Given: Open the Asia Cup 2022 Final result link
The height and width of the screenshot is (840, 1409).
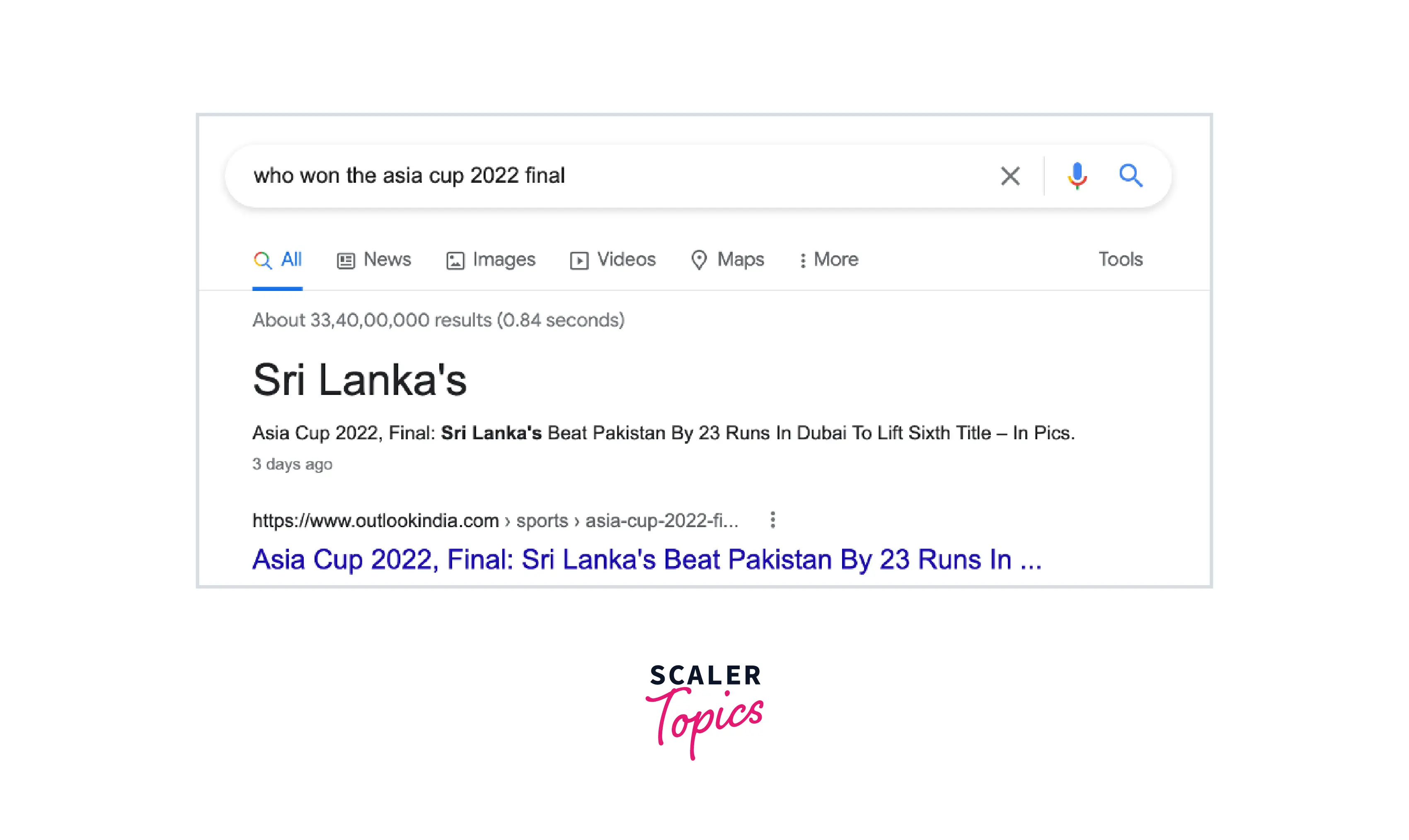Looking at the screenshot, I should 646,559.
